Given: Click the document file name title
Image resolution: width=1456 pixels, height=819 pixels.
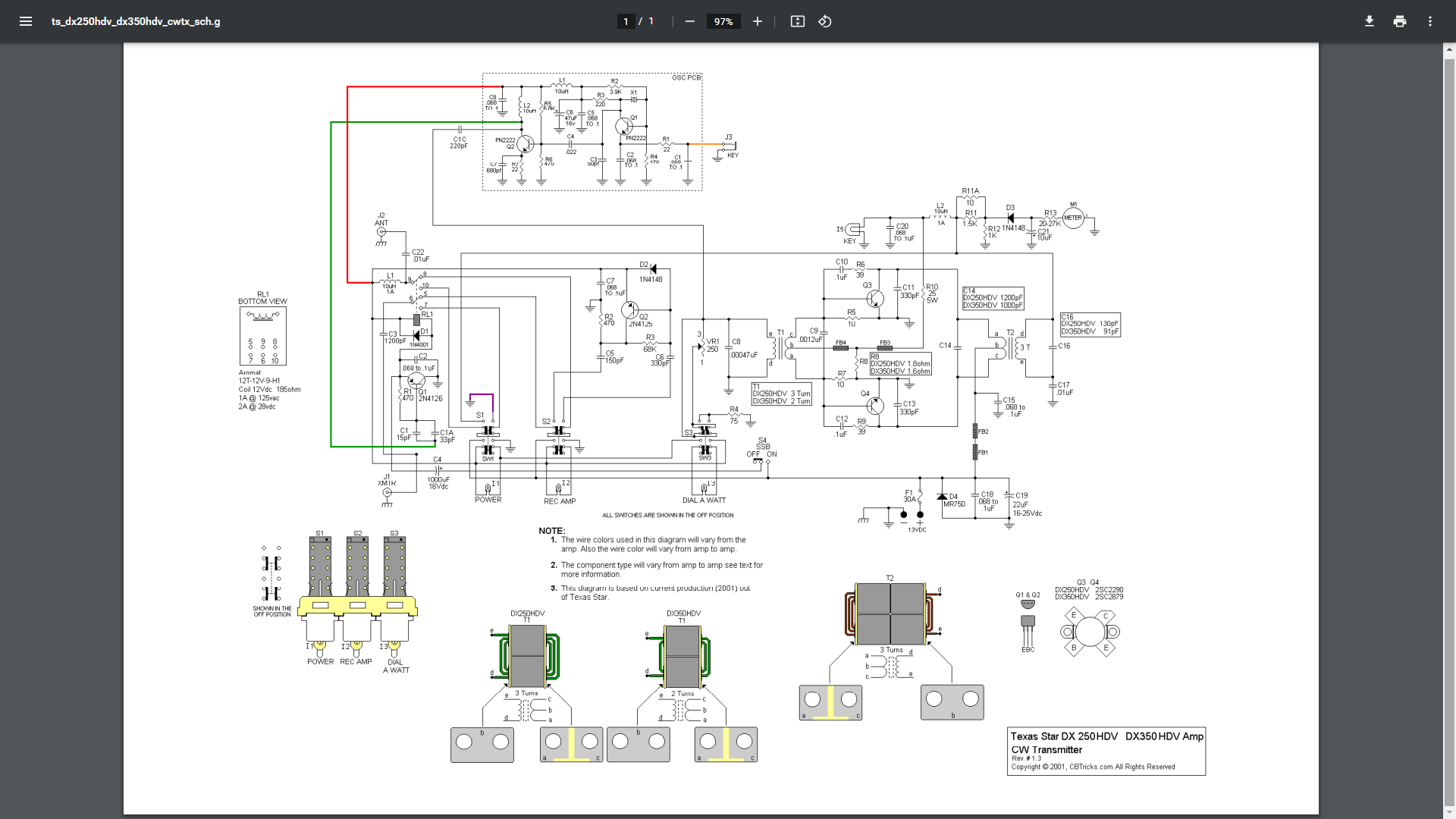Looking at the screenshot, I should (136, 21).
